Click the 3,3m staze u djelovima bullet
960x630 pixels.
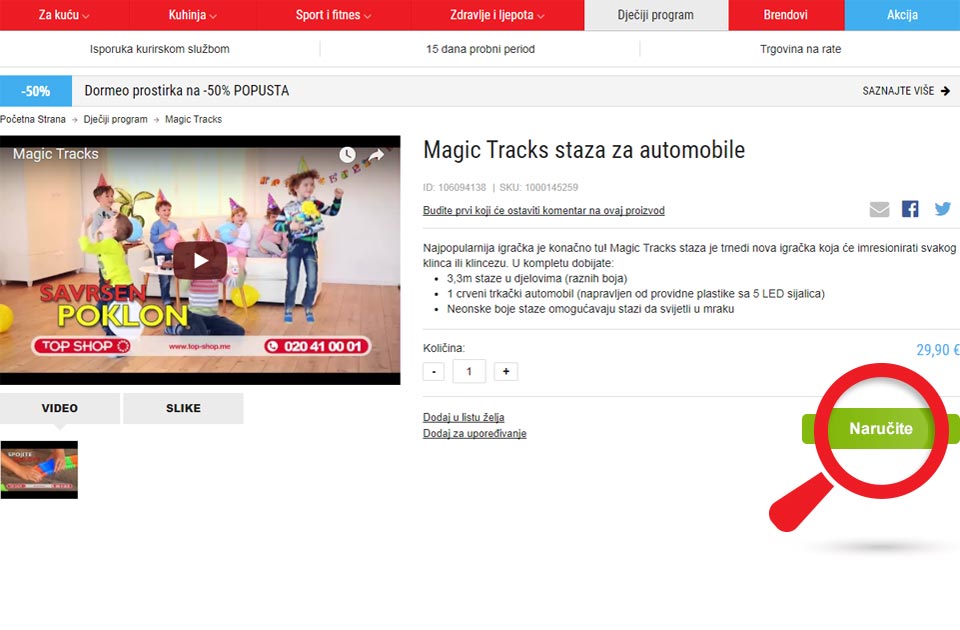537,279
